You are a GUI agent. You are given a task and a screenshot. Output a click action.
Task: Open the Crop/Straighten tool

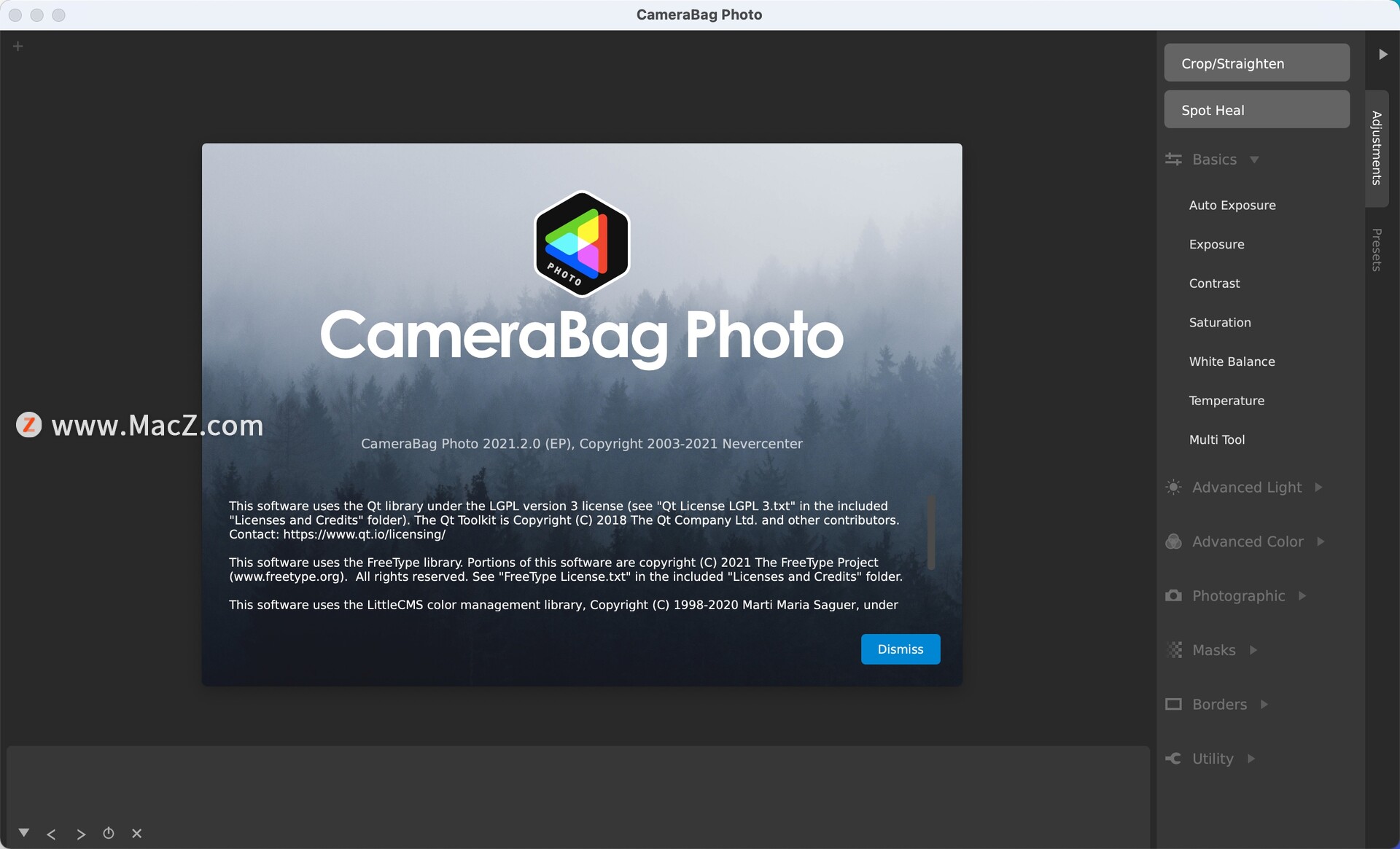[1256, 63]
